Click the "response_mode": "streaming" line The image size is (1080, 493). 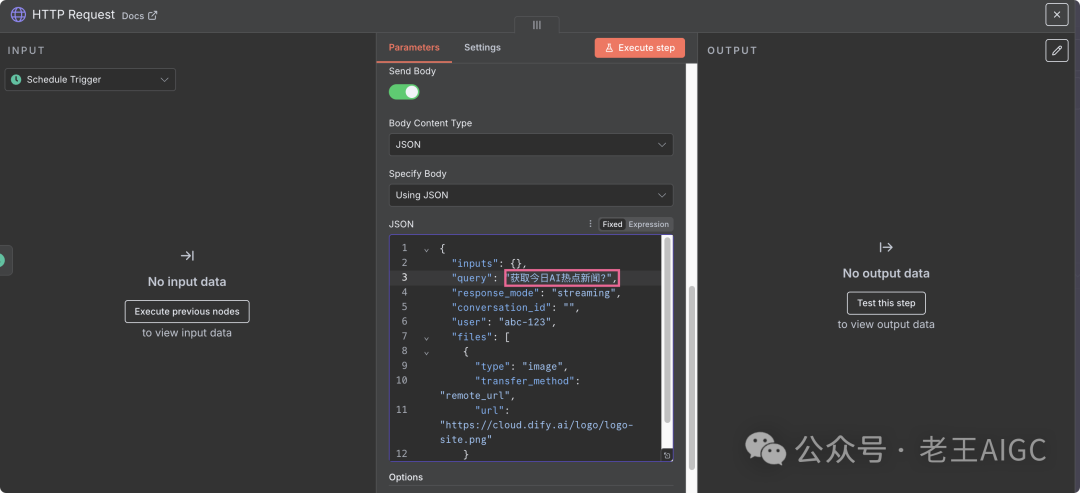point(536,293)
